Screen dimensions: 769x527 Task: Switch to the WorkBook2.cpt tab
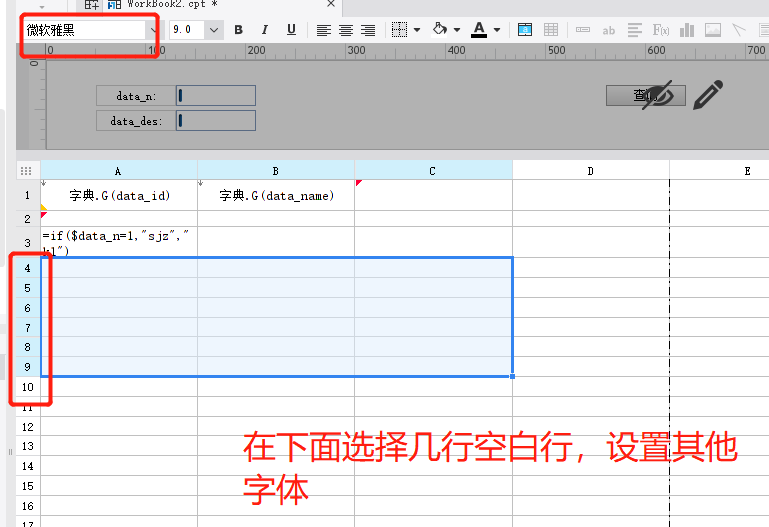[x=172, y=4]
